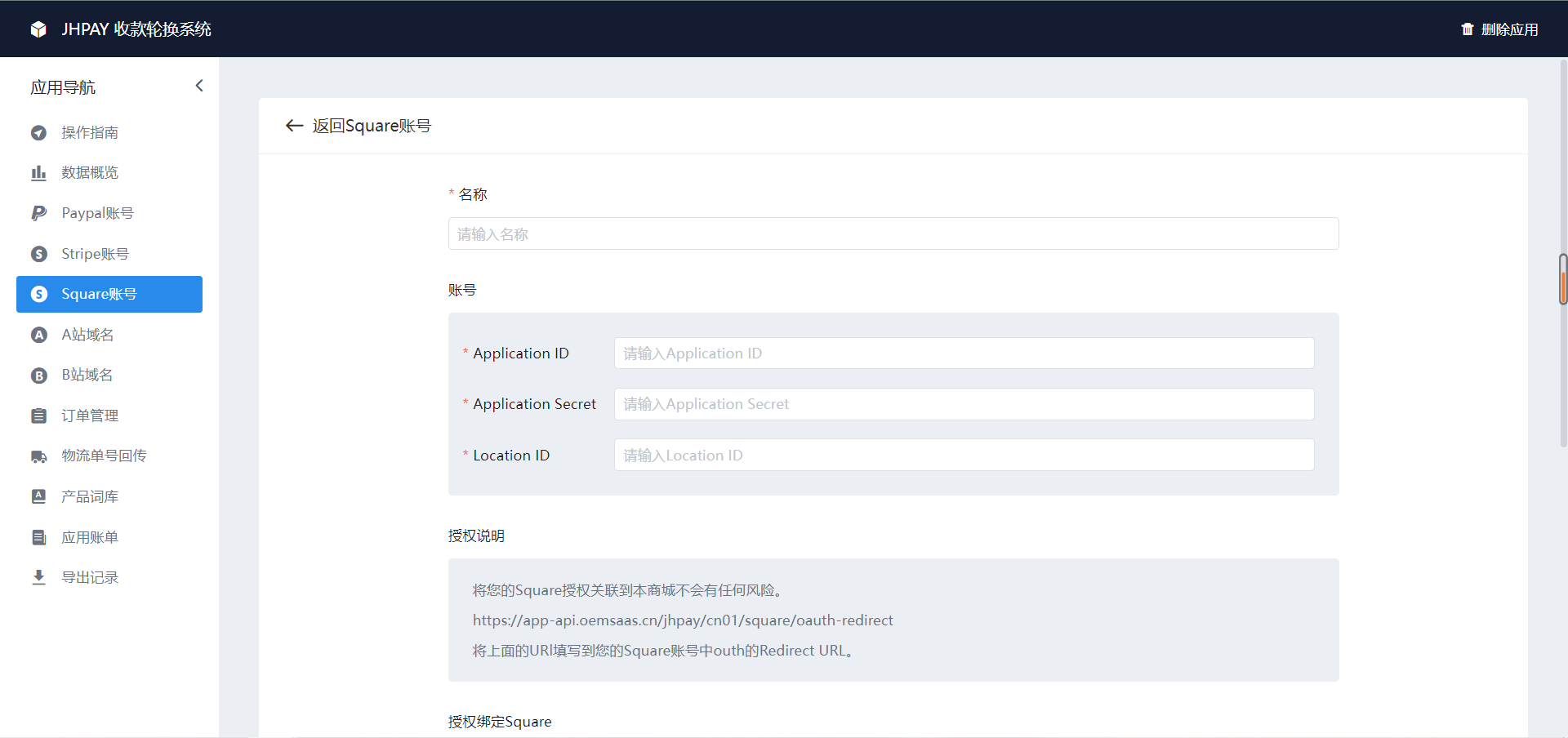Click the JHPAY cube logo icon
Image resolution: width=1568 pixels, height=738 pixels.
point(38,29)
